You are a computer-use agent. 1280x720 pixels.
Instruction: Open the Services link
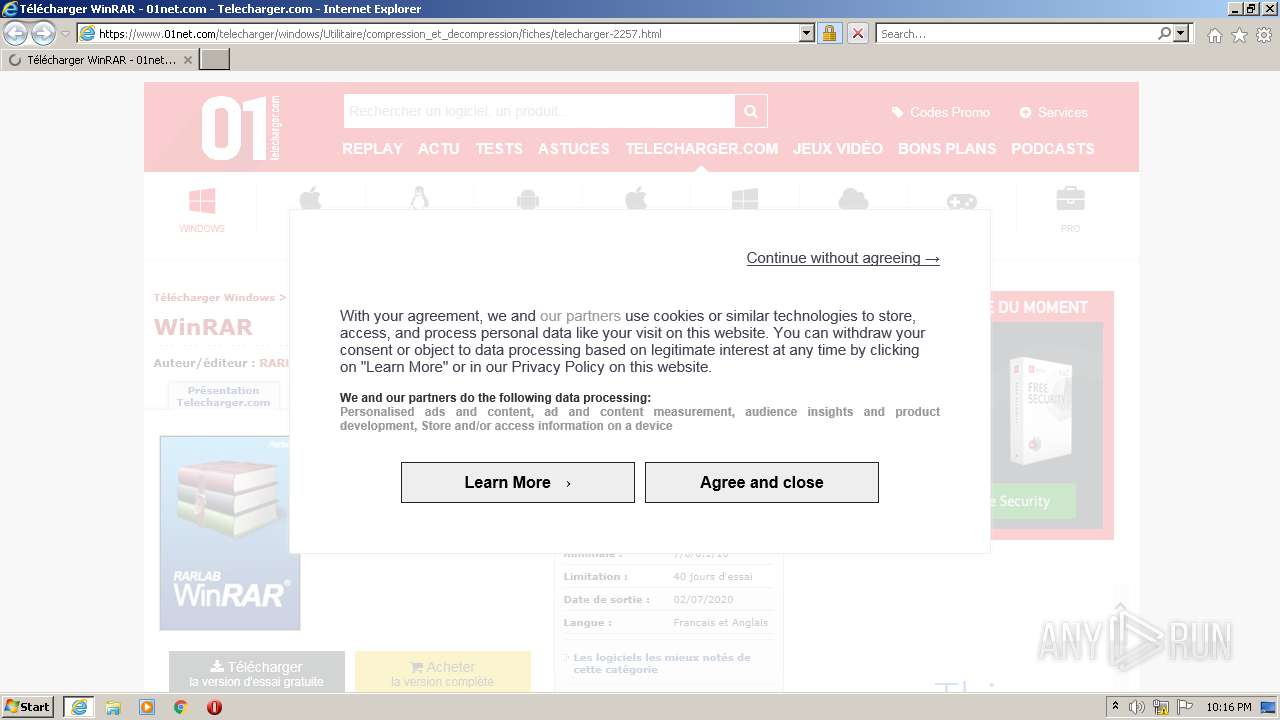pyautogui.click(x=1053, y=112)
